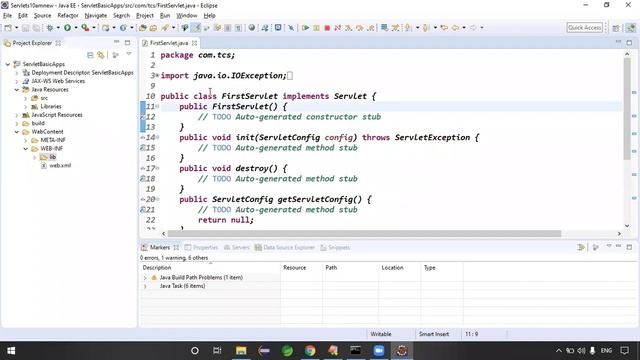
Task: Expand the Deployment Descriptor node
Action: click(x=17, y=73)
